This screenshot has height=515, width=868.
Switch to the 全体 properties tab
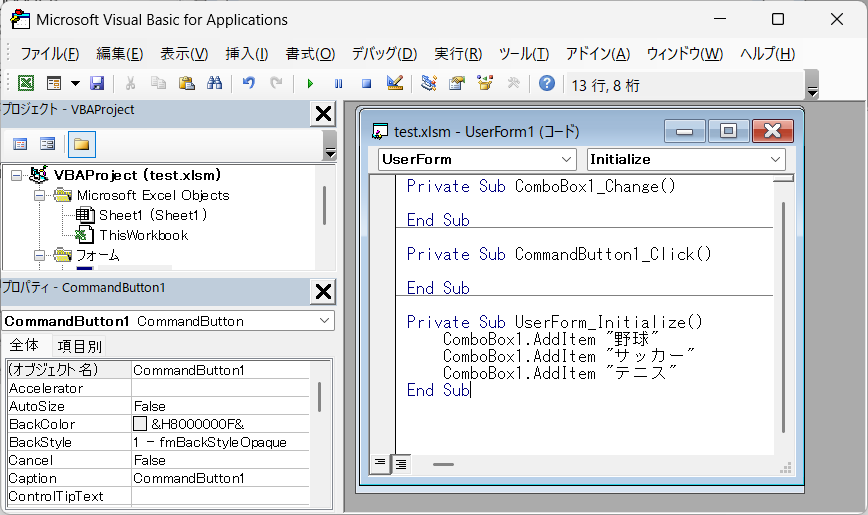(x=24, y=345)
